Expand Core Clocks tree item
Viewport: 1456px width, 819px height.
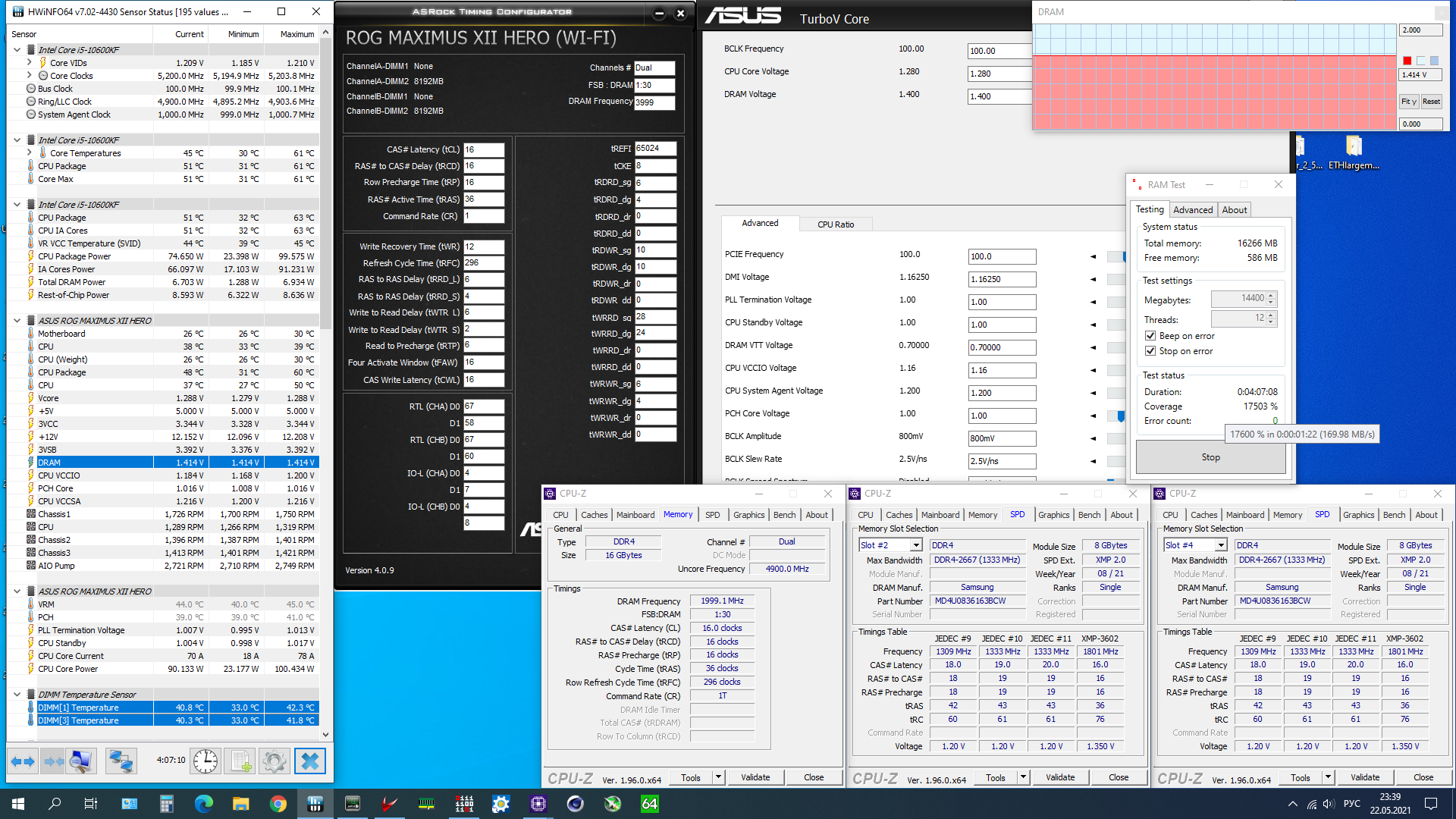30,76
